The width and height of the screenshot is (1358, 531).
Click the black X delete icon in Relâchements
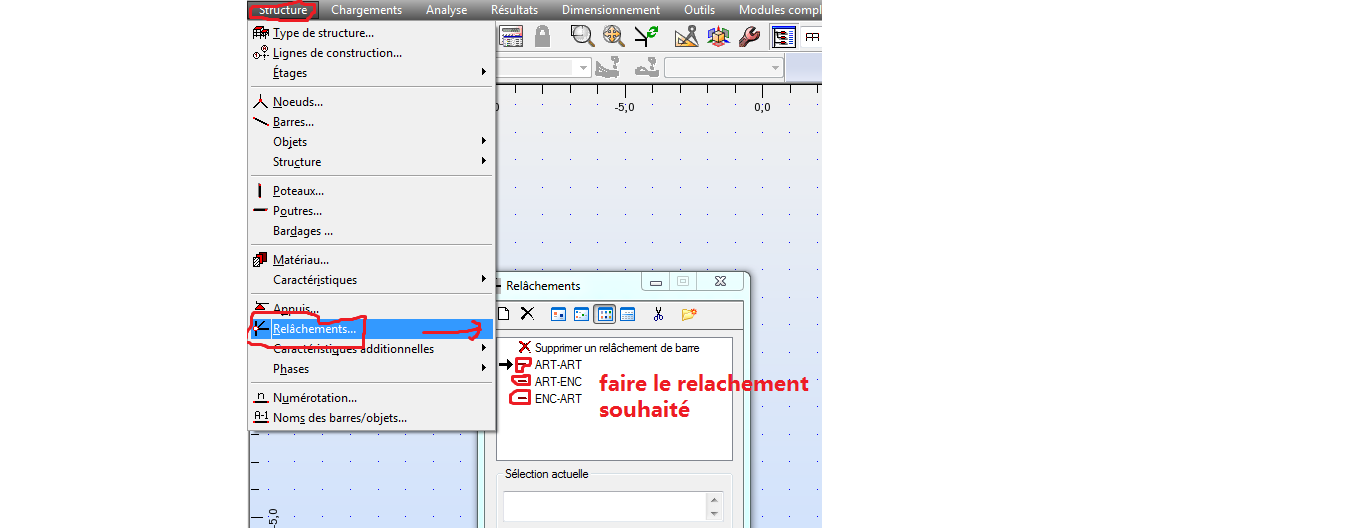coord(527,314)
